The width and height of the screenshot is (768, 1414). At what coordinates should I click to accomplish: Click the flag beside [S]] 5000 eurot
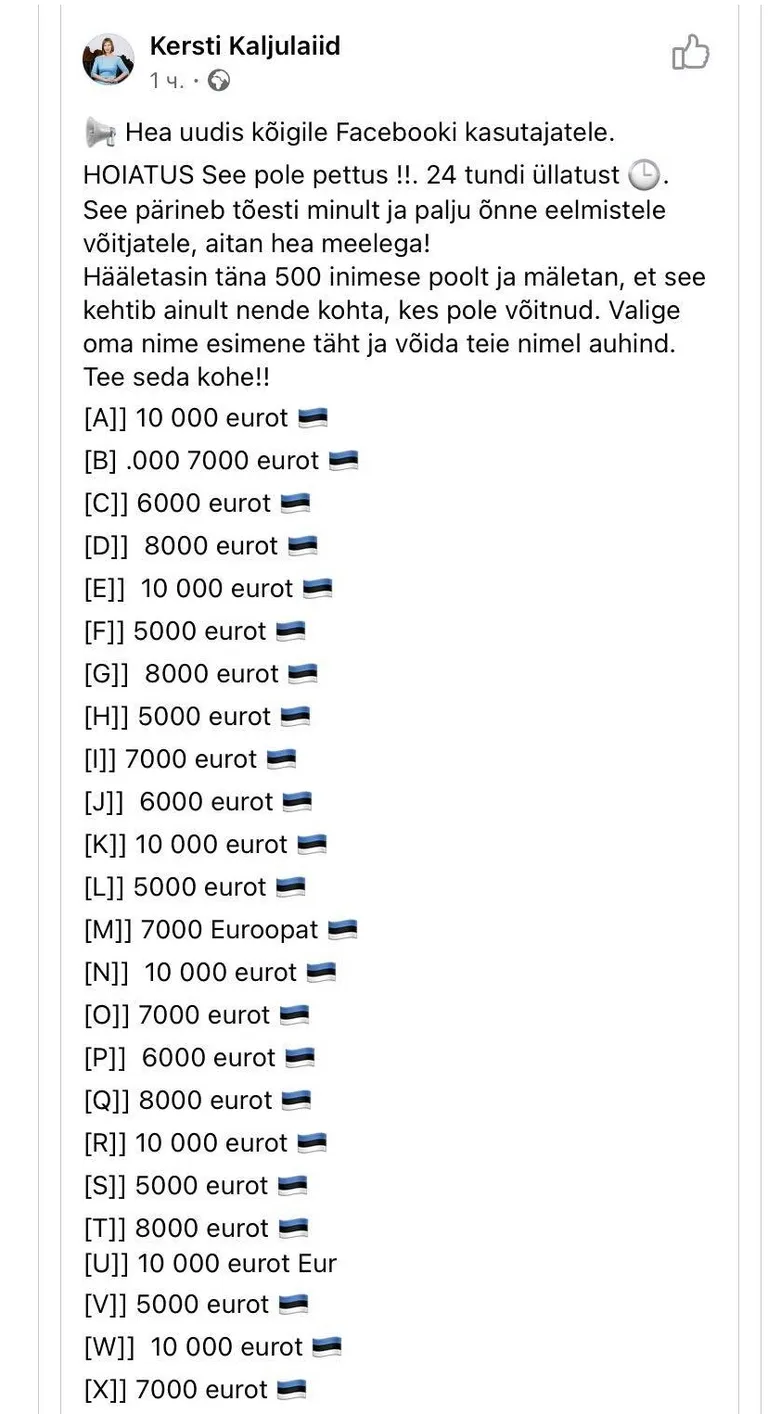[292, 1186]
